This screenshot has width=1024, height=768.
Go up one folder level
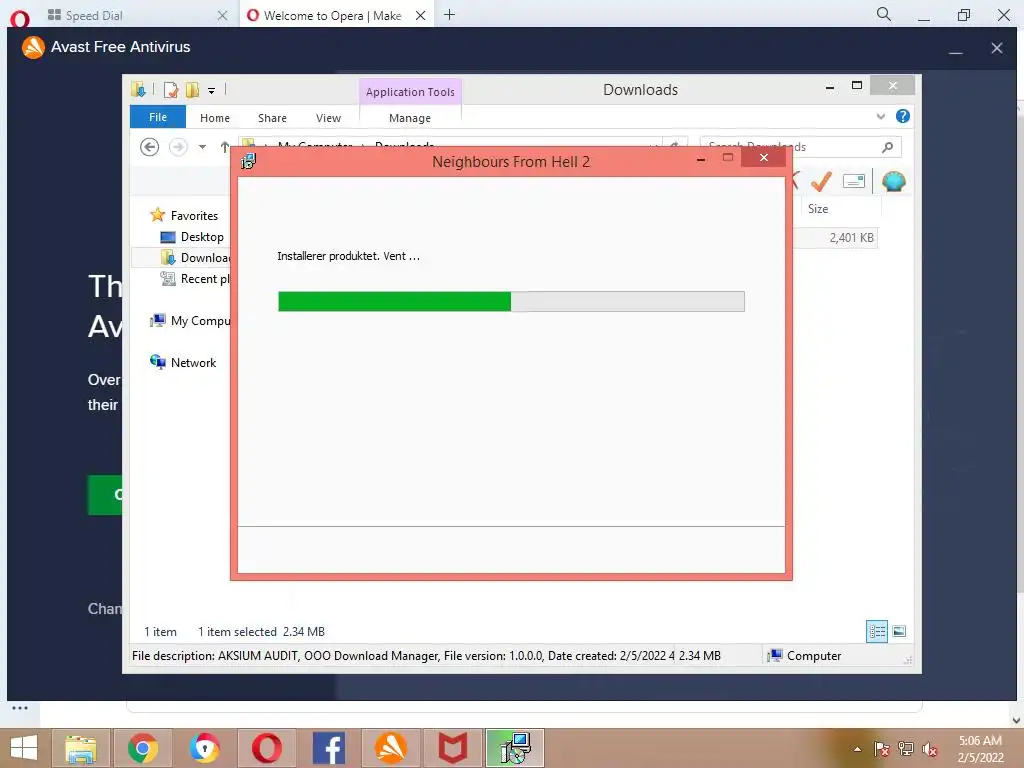pyautogui.click(x=225, y=147)
